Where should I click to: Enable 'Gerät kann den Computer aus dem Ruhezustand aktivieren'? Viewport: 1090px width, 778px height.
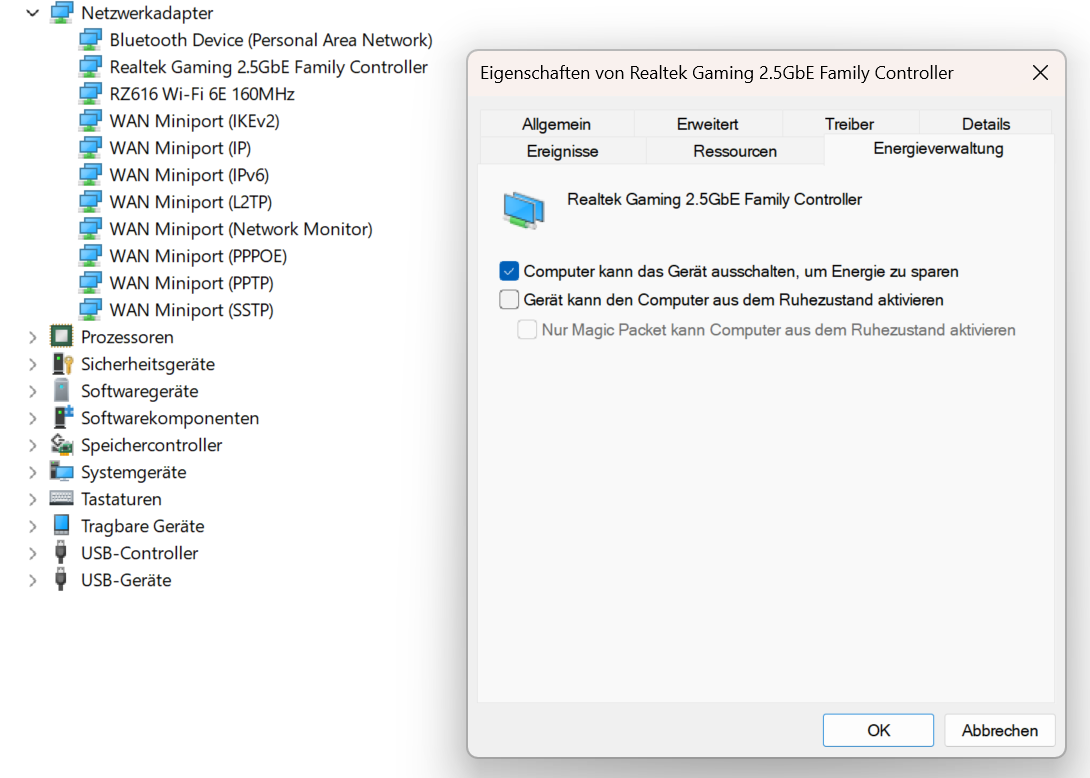coord(509,300)
